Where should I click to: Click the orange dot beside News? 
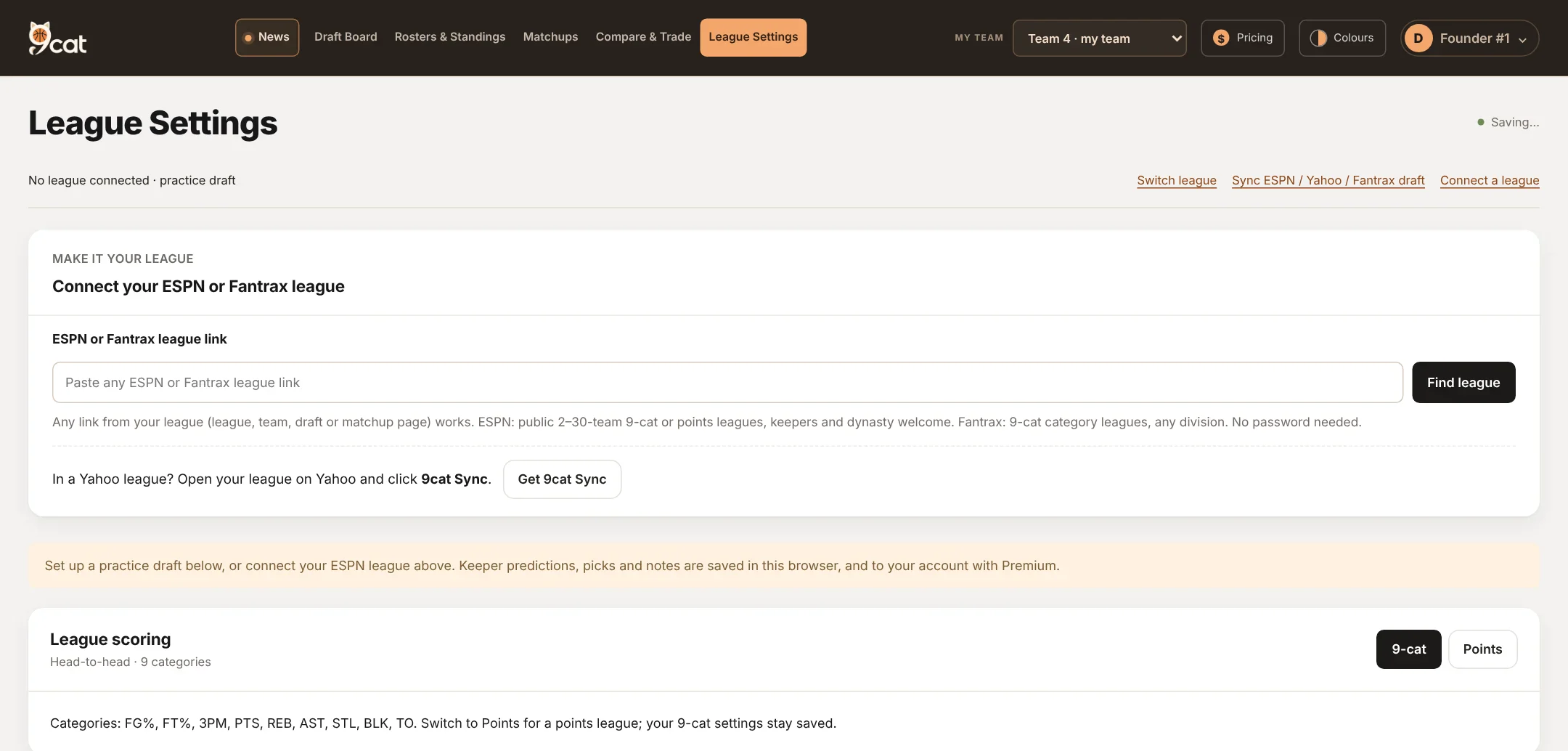pyautogui.click(x=248, y=38)
